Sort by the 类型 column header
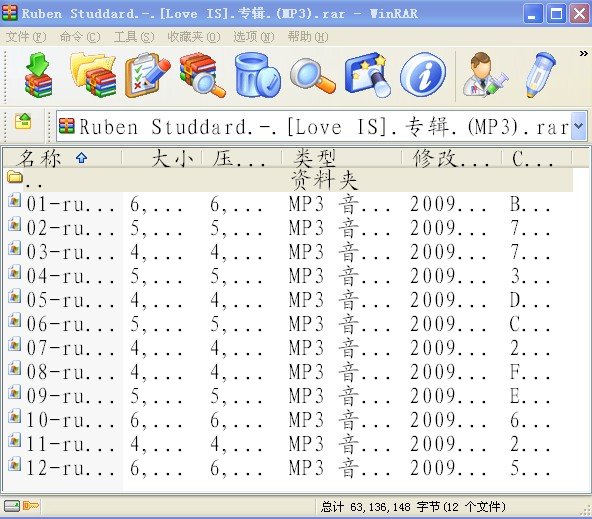 pyautogui.click(x=341, y=158)
